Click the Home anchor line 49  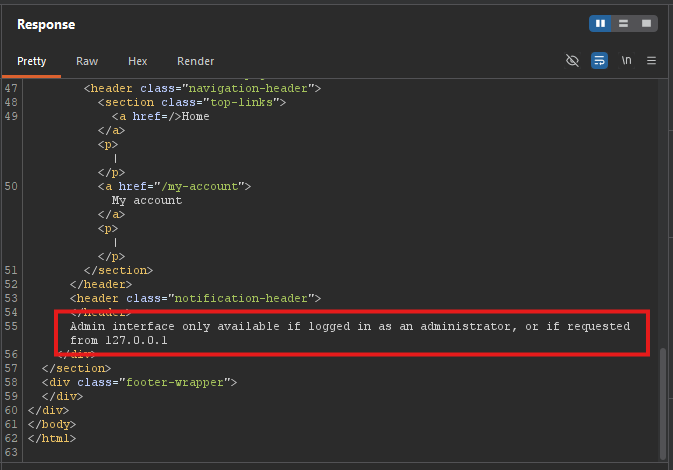coord(161,117)
